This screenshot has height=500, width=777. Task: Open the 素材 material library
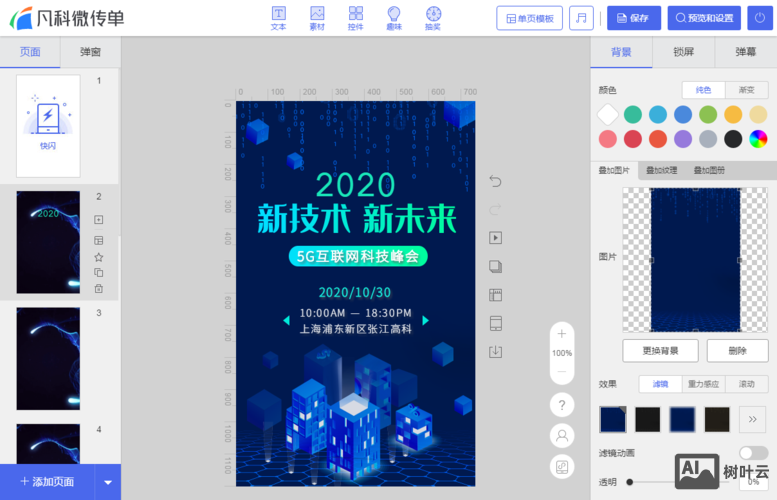[317, 18]
